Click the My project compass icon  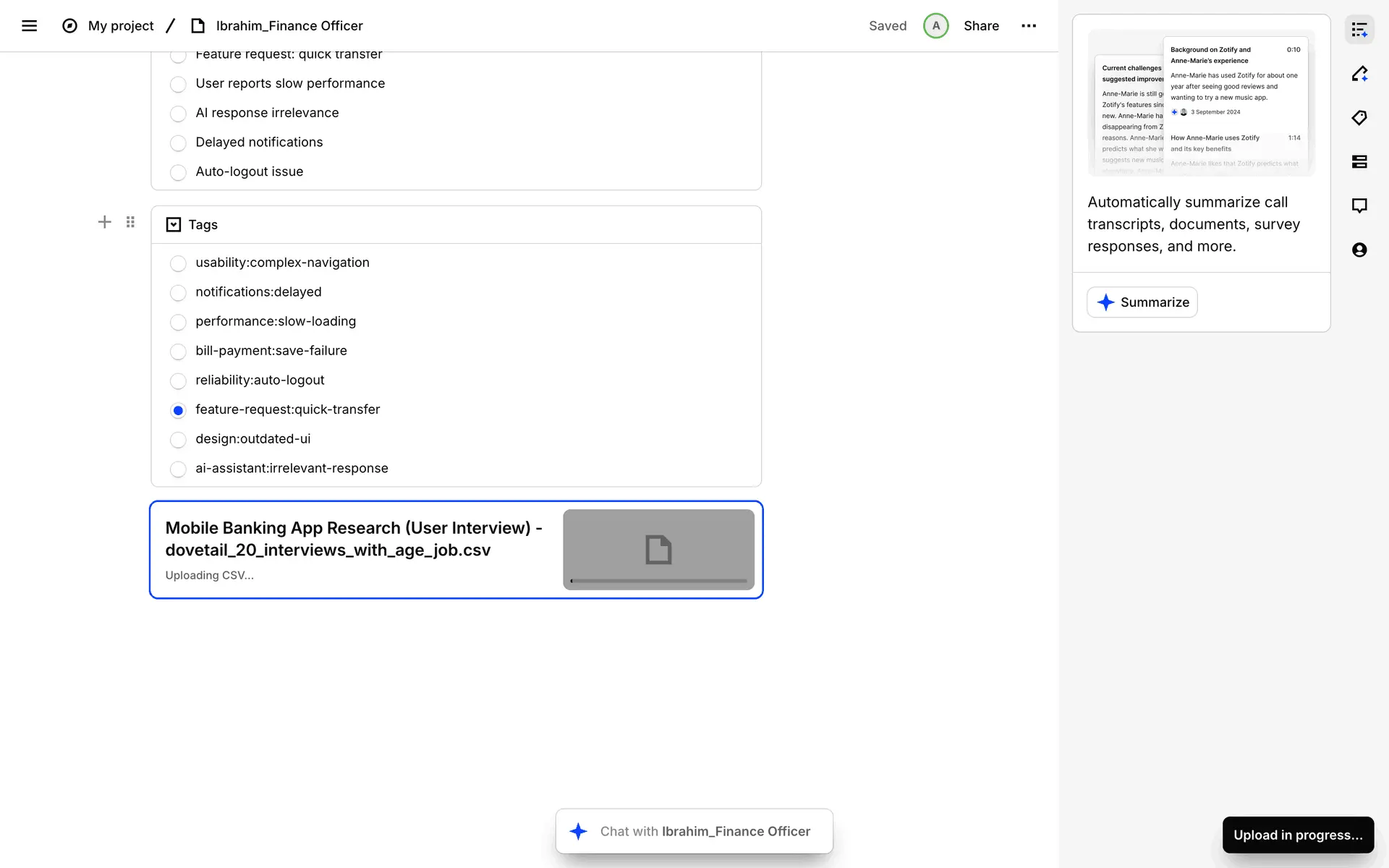[x=69, y=26]
